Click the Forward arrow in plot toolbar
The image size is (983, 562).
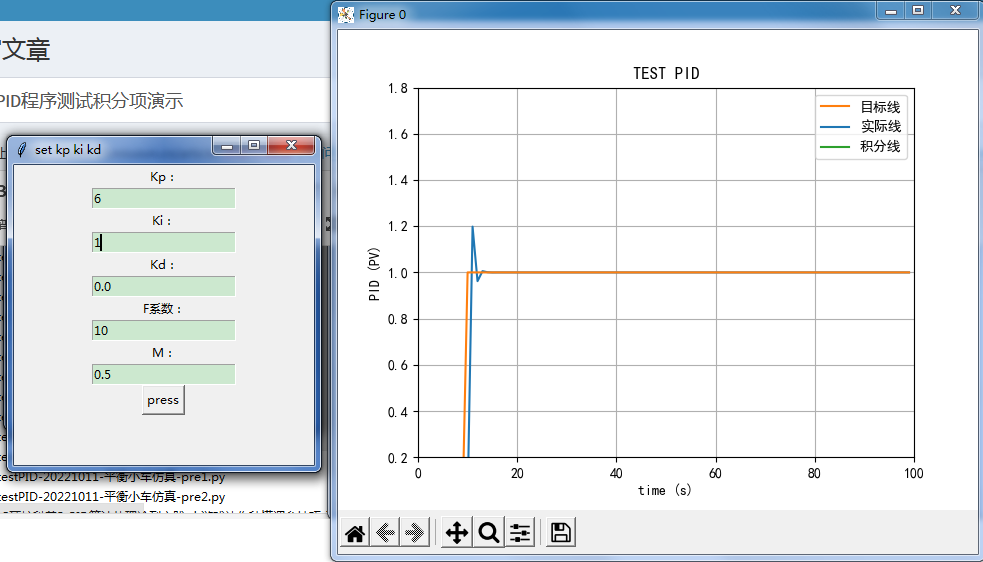tap(415, 533)
